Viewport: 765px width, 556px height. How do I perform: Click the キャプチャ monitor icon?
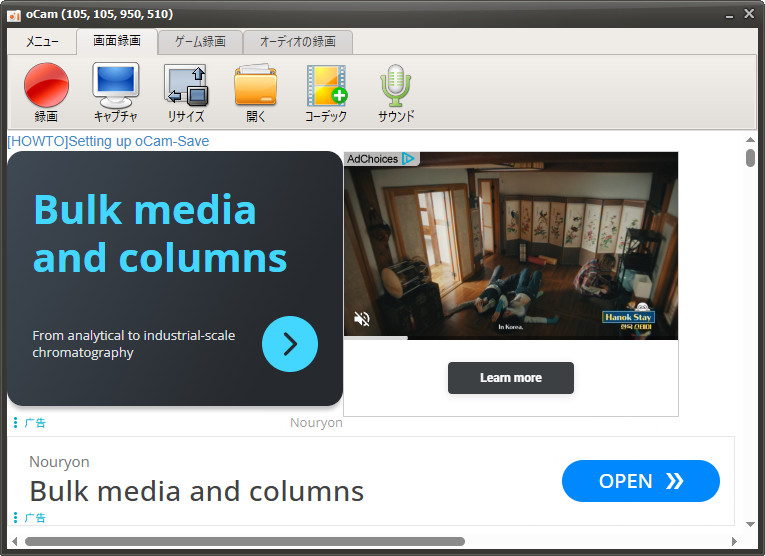click(116, 92)
